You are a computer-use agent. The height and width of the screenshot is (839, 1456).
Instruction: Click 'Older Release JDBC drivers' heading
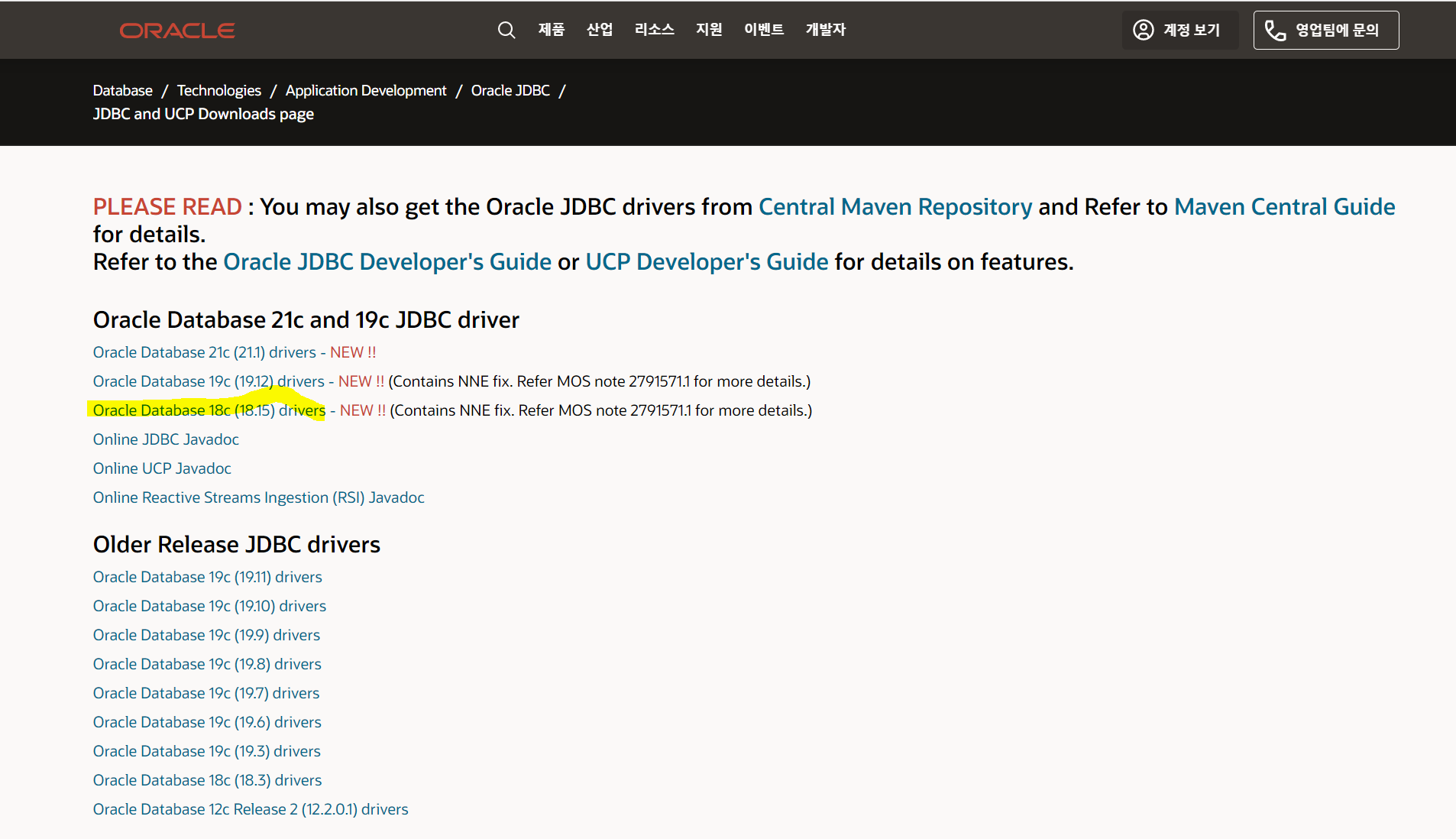tap(237, 544)
